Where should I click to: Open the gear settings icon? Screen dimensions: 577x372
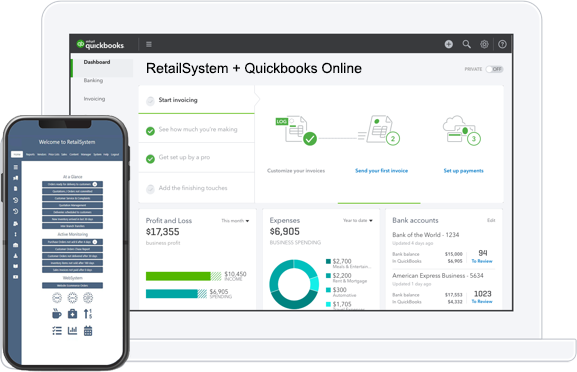pyautogui.click(x=484, y=45)
